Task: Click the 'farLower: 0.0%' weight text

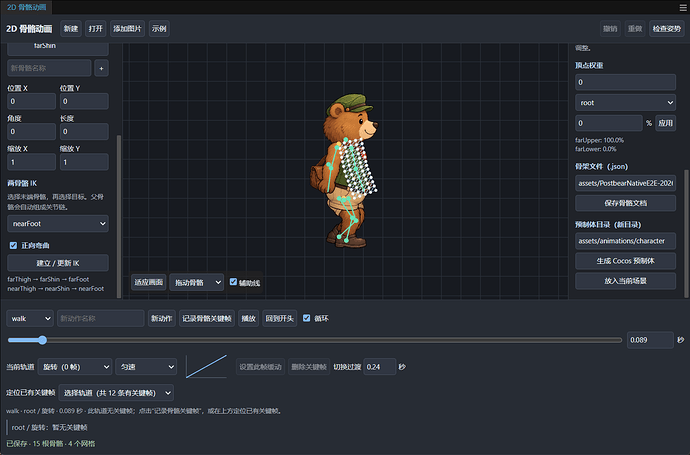Action: coord(596,149)
